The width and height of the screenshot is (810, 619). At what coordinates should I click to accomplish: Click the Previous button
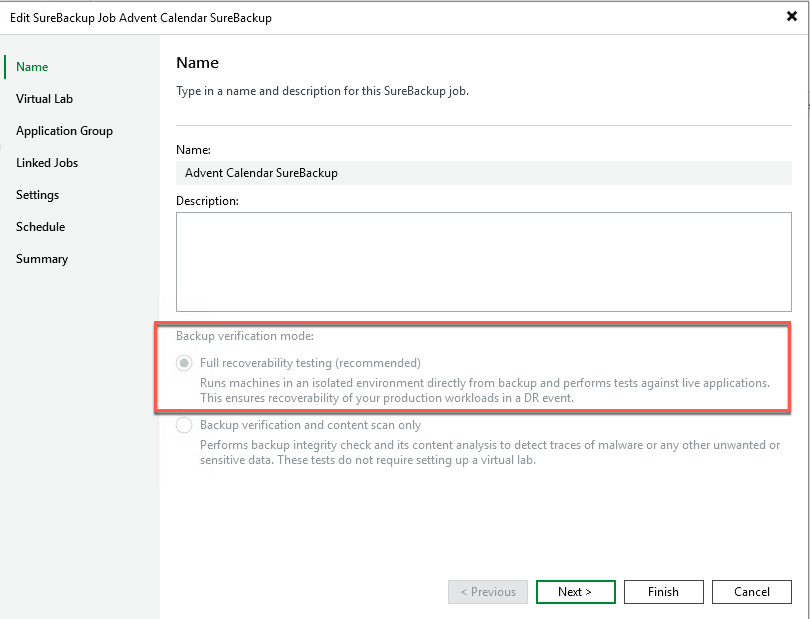click(488, 592)
